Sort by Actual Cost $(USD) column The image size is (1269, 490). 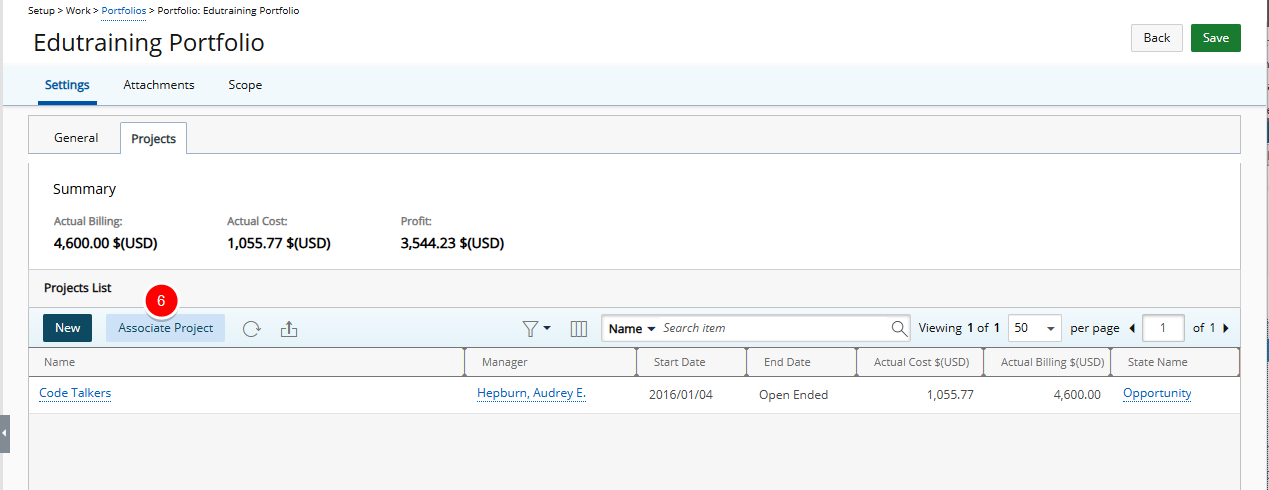point(920,362)
